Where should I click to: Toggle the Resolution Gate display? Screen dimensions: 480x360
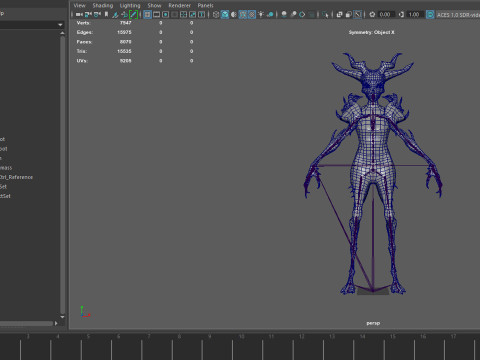coord(165,14)
